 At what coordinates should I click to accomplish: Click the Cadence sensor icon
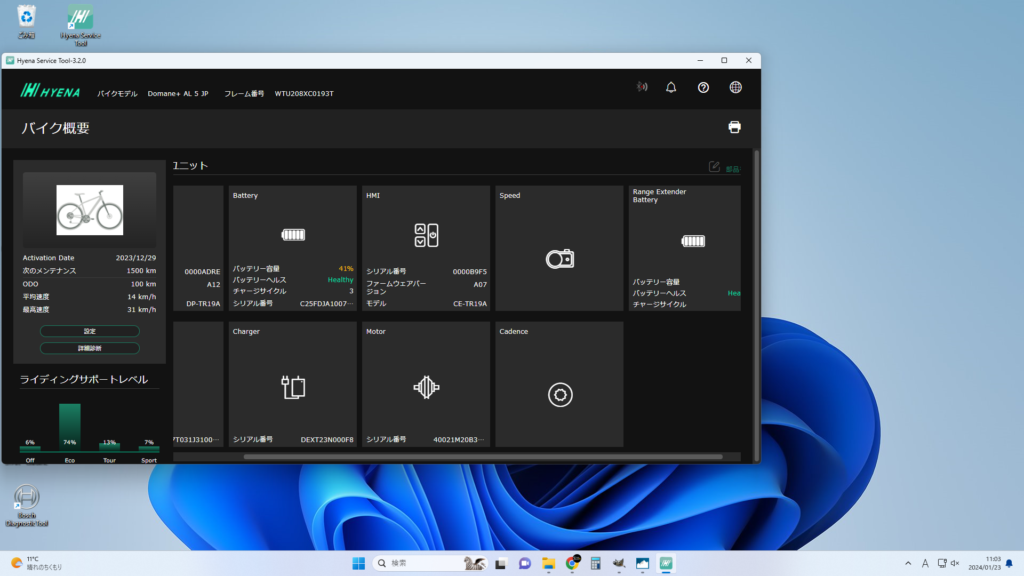(560, 394)
